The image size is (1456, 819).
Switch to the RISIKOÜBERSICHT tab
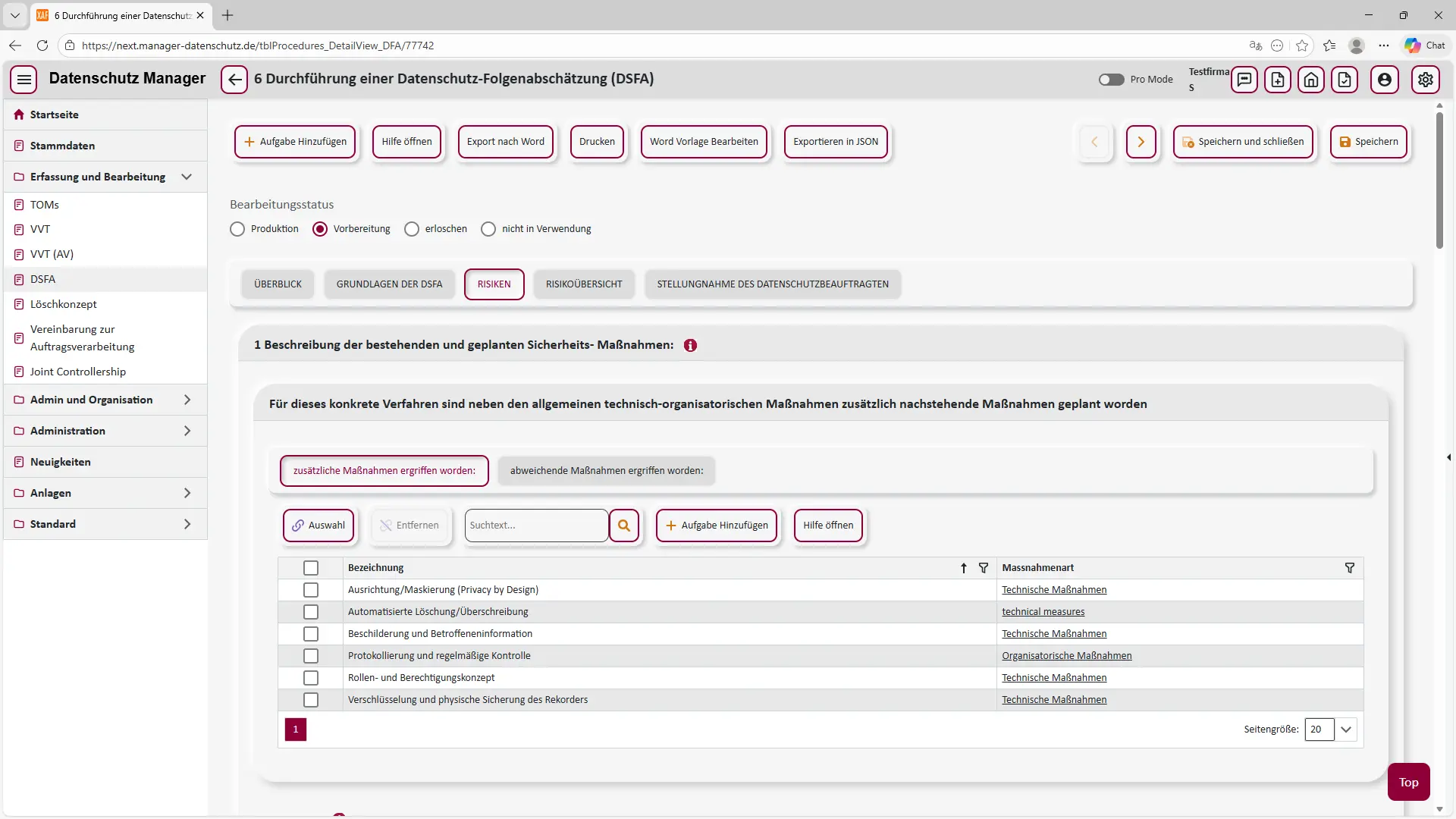584,284
